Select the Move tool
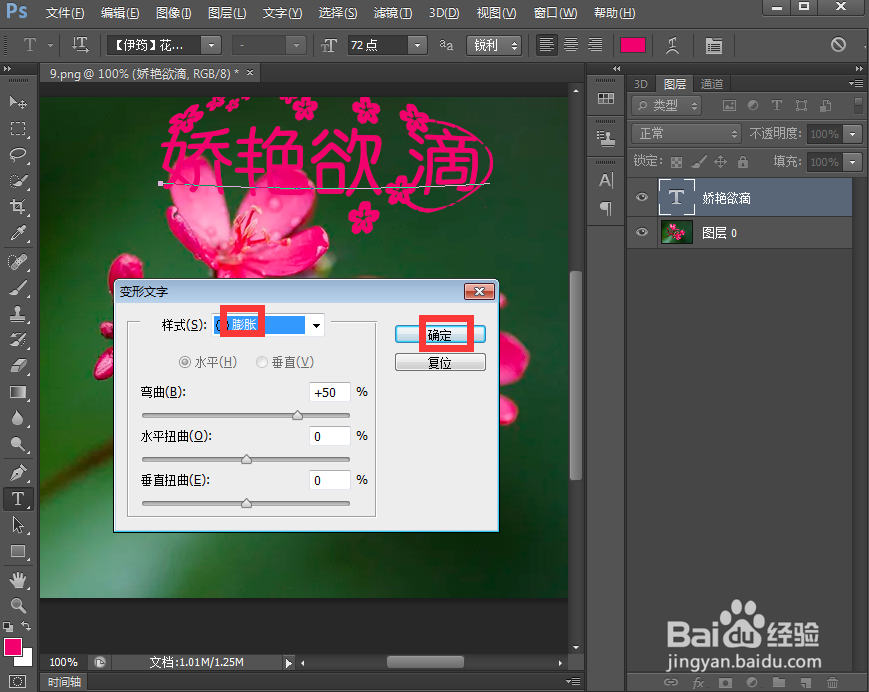Image resolution: width=869 pixels, height=692 pixels. (18, 102)
